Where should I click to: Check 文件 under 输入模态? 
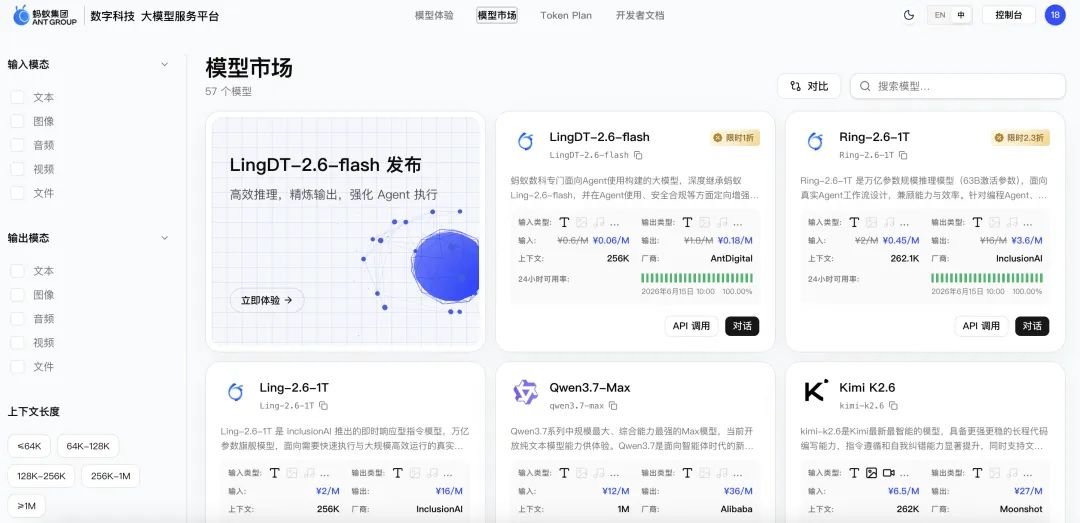[17, 193]
